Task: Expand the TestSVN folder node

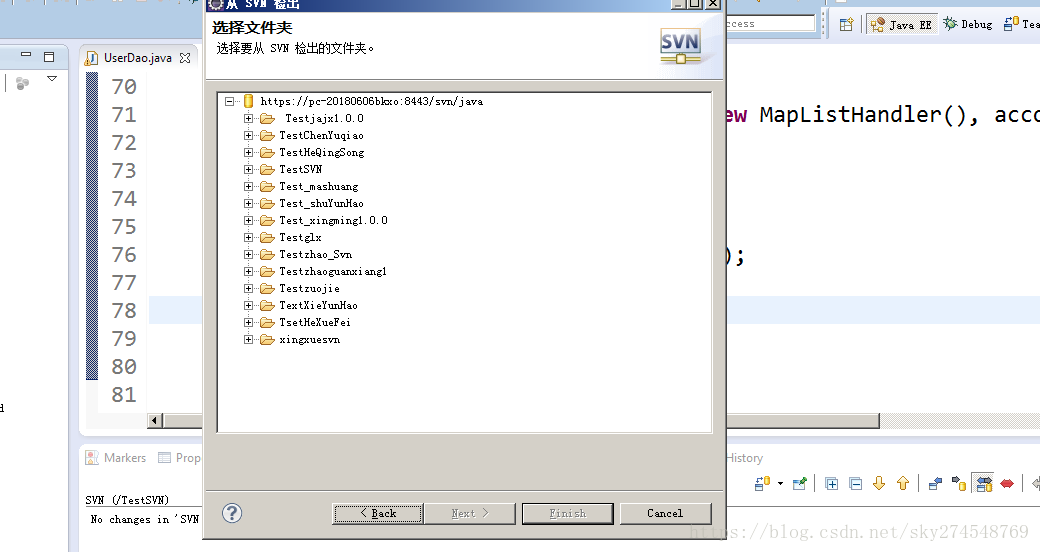Action: click(248, 169)
